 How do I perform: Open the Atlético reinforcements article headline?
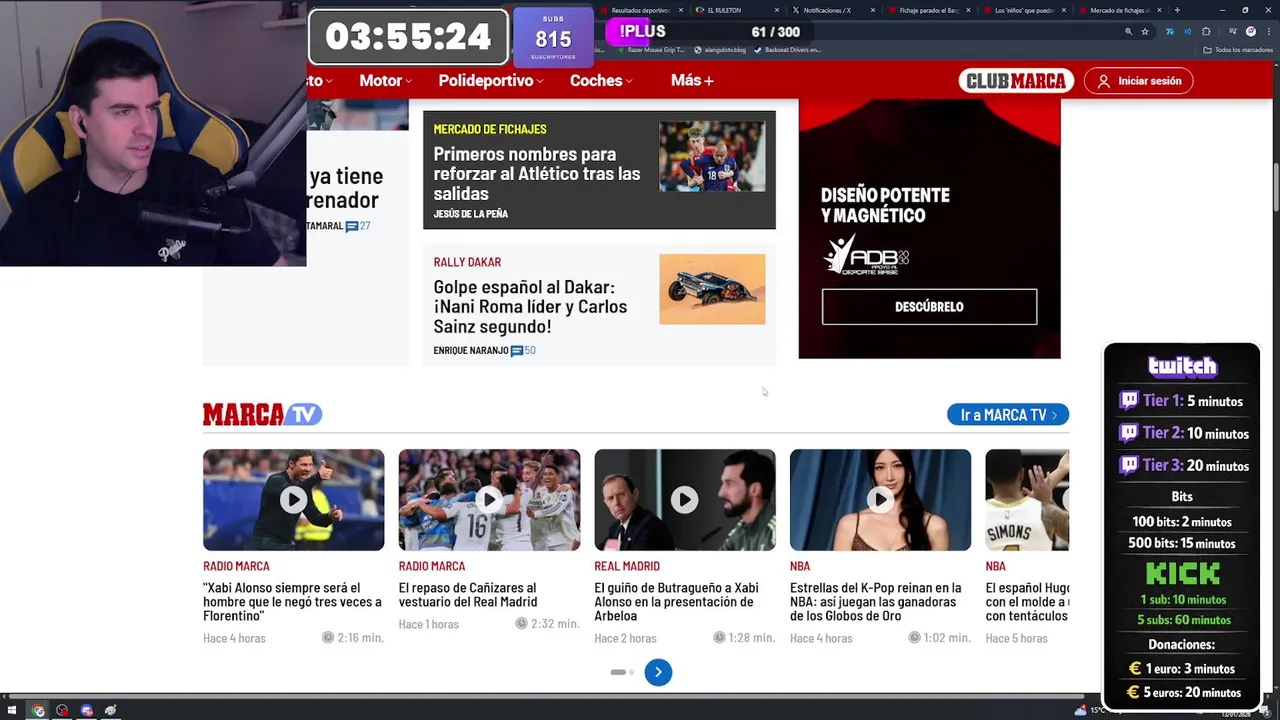(536, 173)
